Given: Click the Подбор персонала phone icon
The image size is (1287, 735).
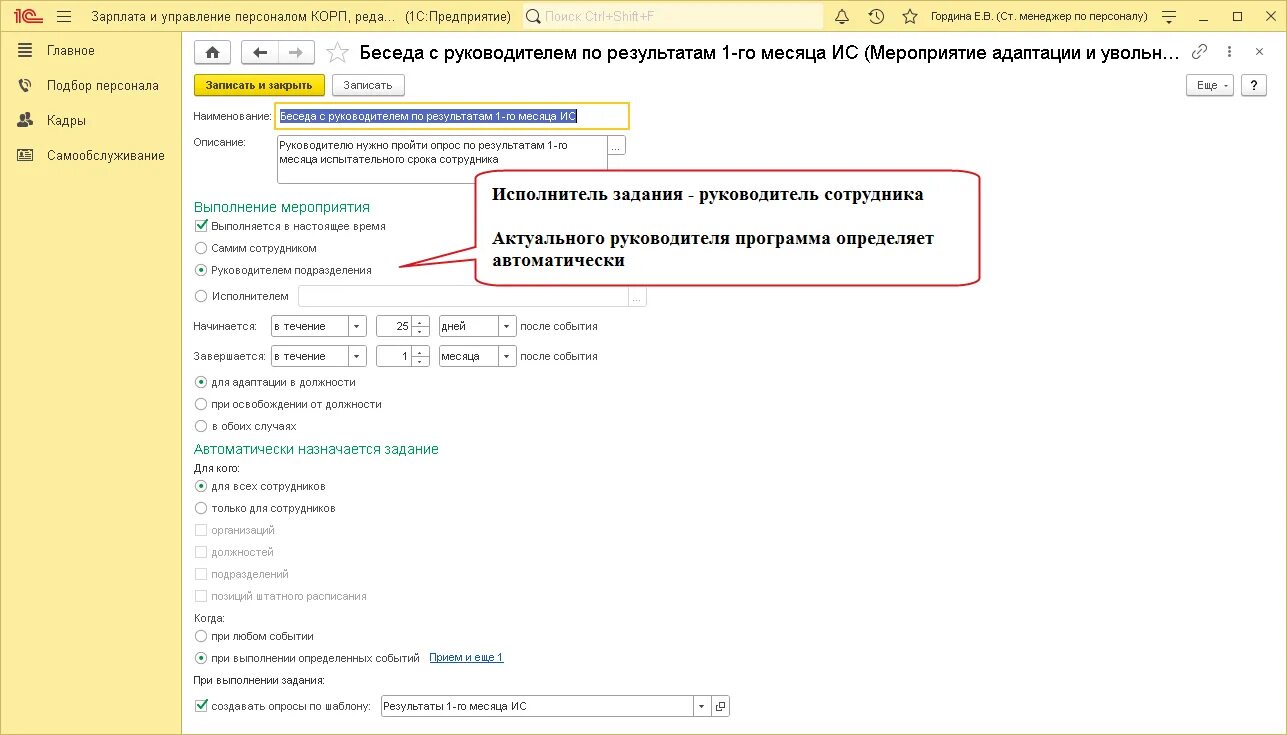Looking at the screenshot, I should click(x=25, y=86).
